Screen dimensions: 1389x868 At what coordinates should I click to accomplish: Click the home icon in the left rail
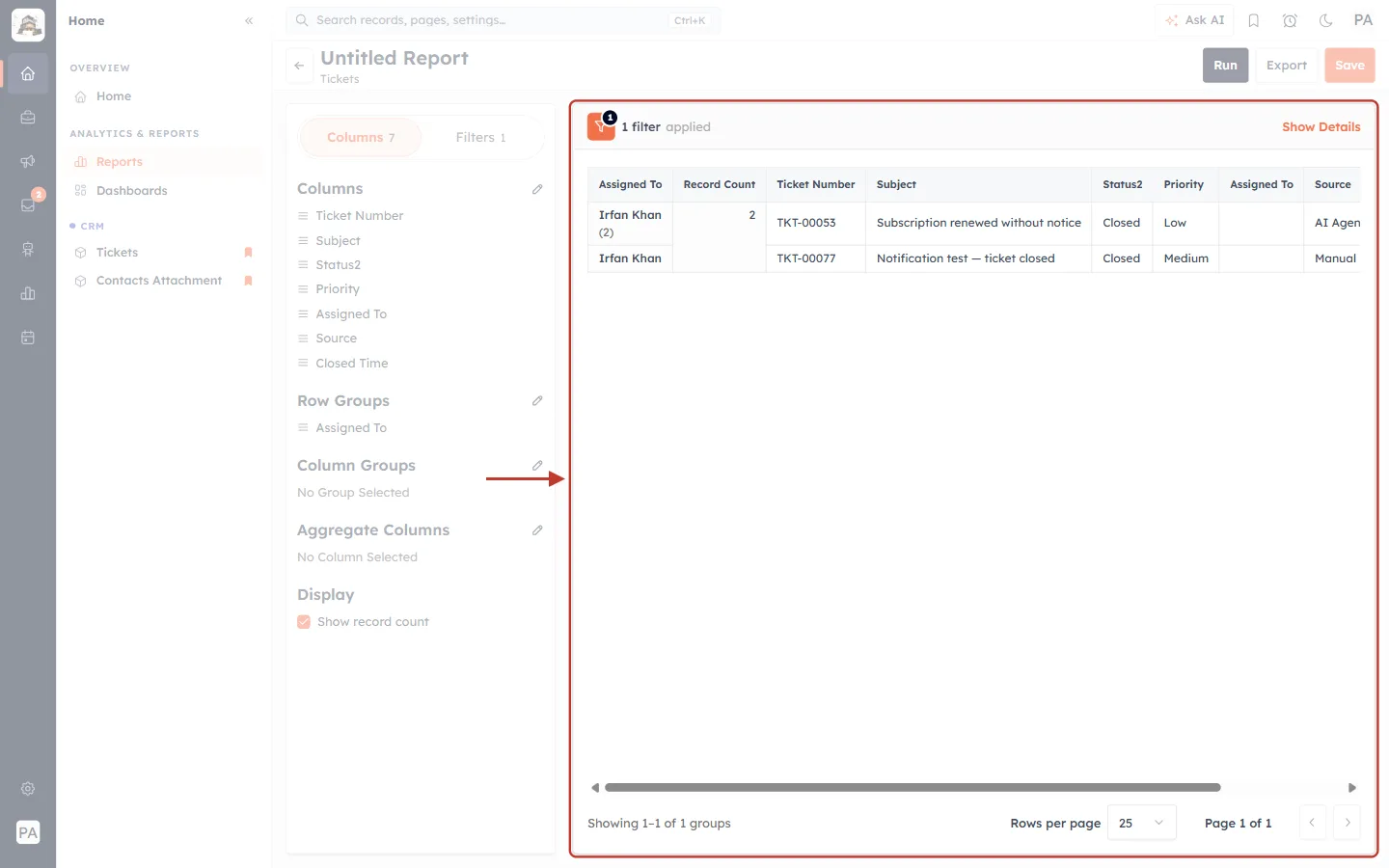[28, 73]
